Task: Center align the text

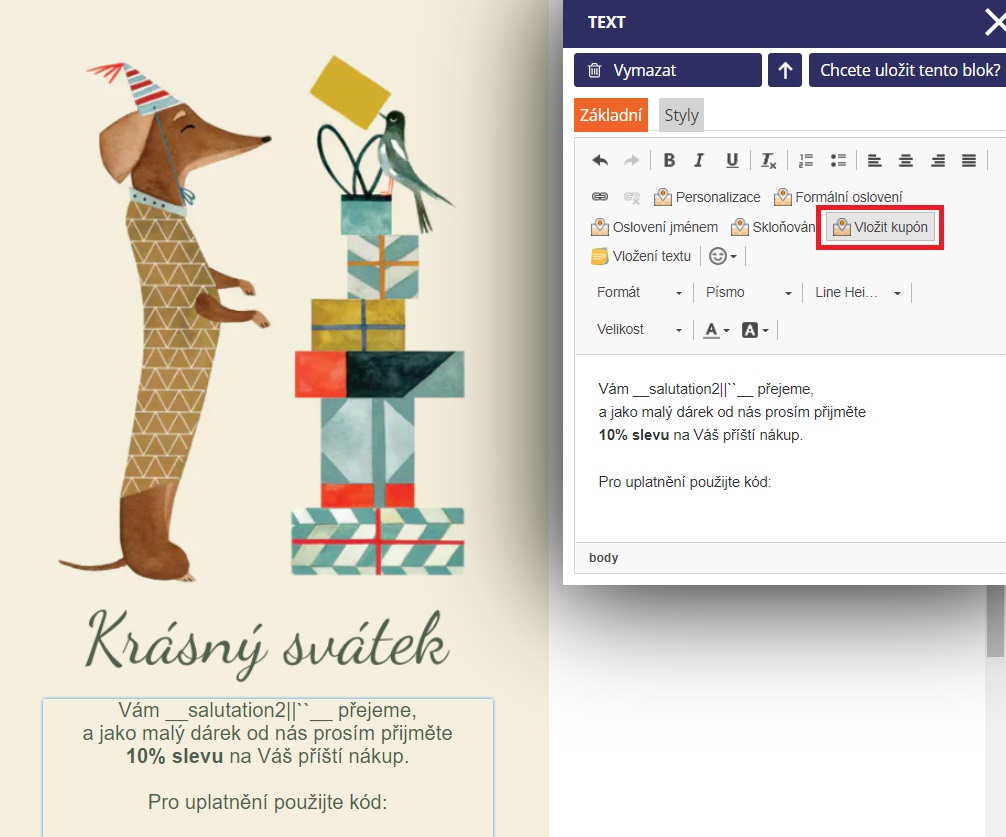Action: pyautogui.click(x=906, y=160)
